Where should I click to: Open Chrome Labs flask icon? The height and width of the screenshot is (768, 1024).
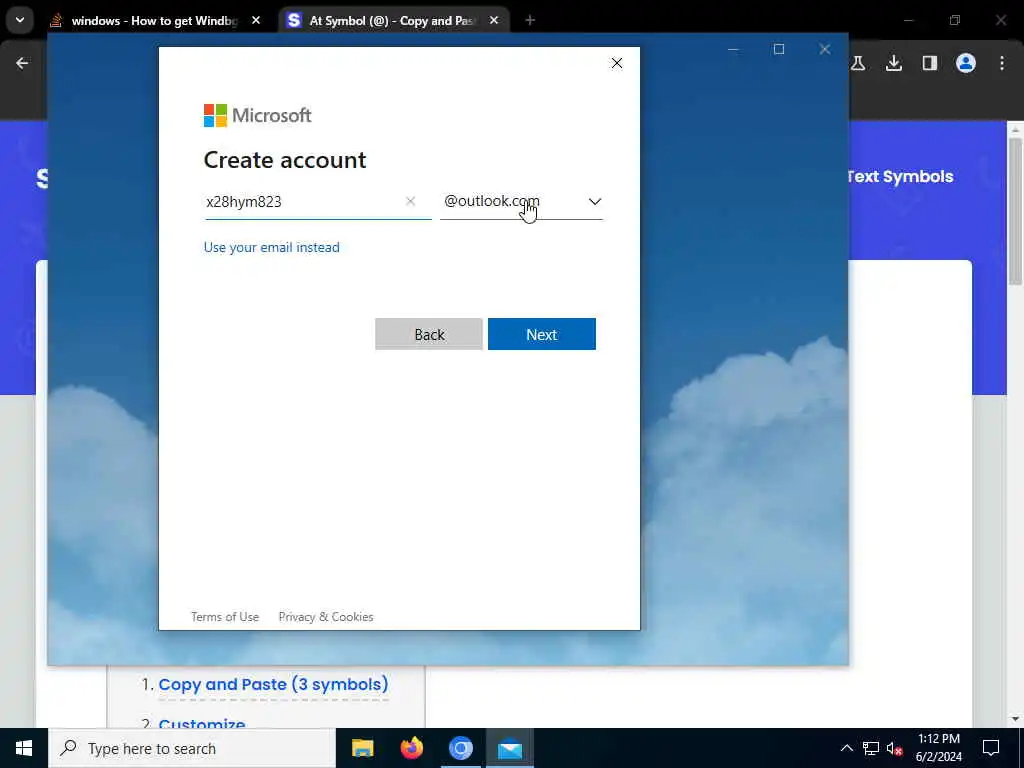click(858, 63)
